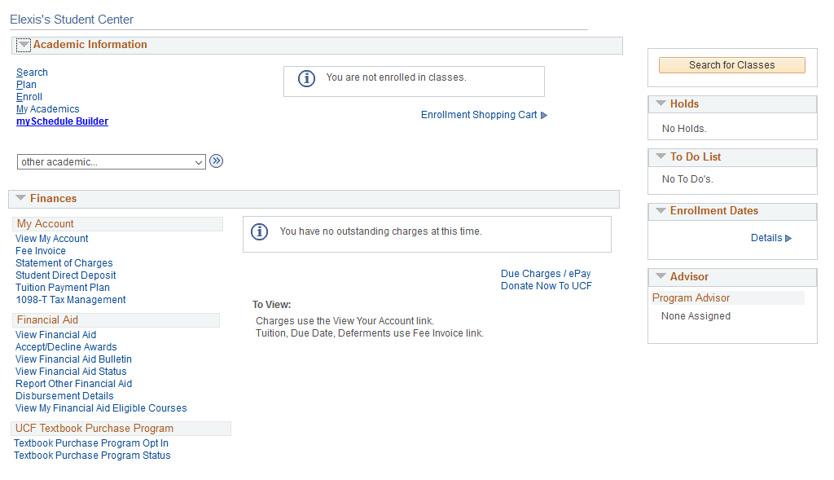834x480 pixels.
Task: Collapse the Advisor panel
Action: [660, 276]
